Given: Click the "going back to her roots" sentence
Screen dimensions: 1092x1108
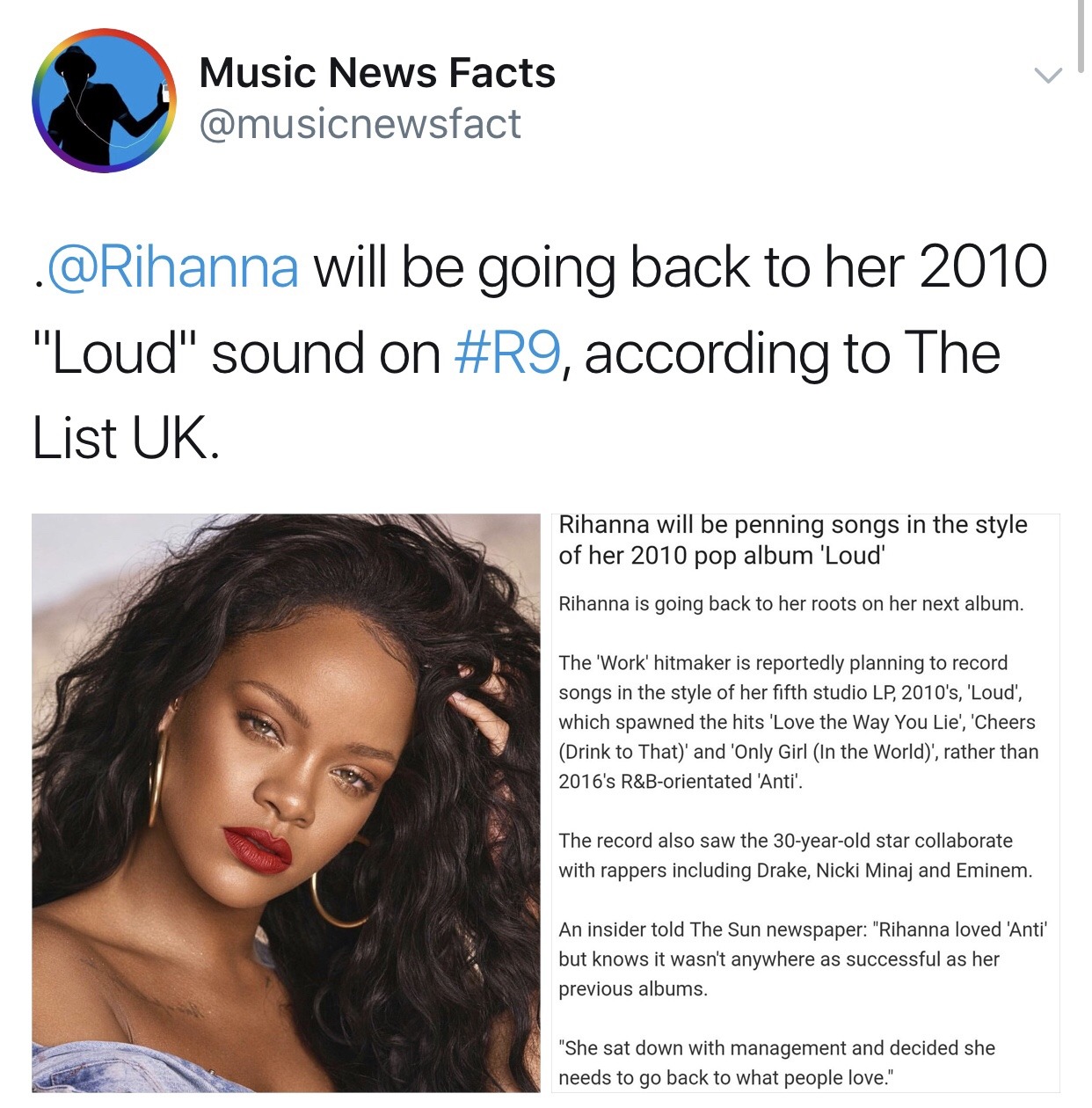Looking at the screenshot, I should [791, 604].
